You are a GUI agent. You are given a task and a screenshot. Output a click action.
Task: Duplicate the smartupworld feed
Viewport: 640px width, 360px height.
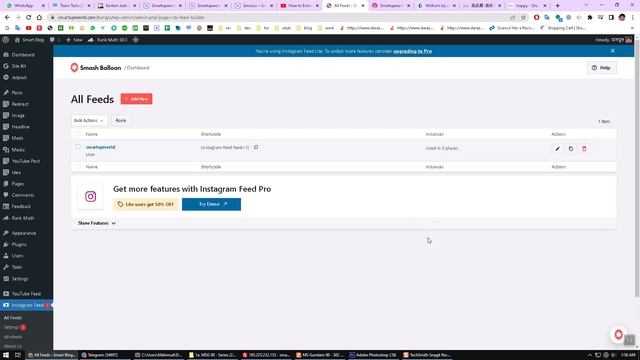point(571,149)
